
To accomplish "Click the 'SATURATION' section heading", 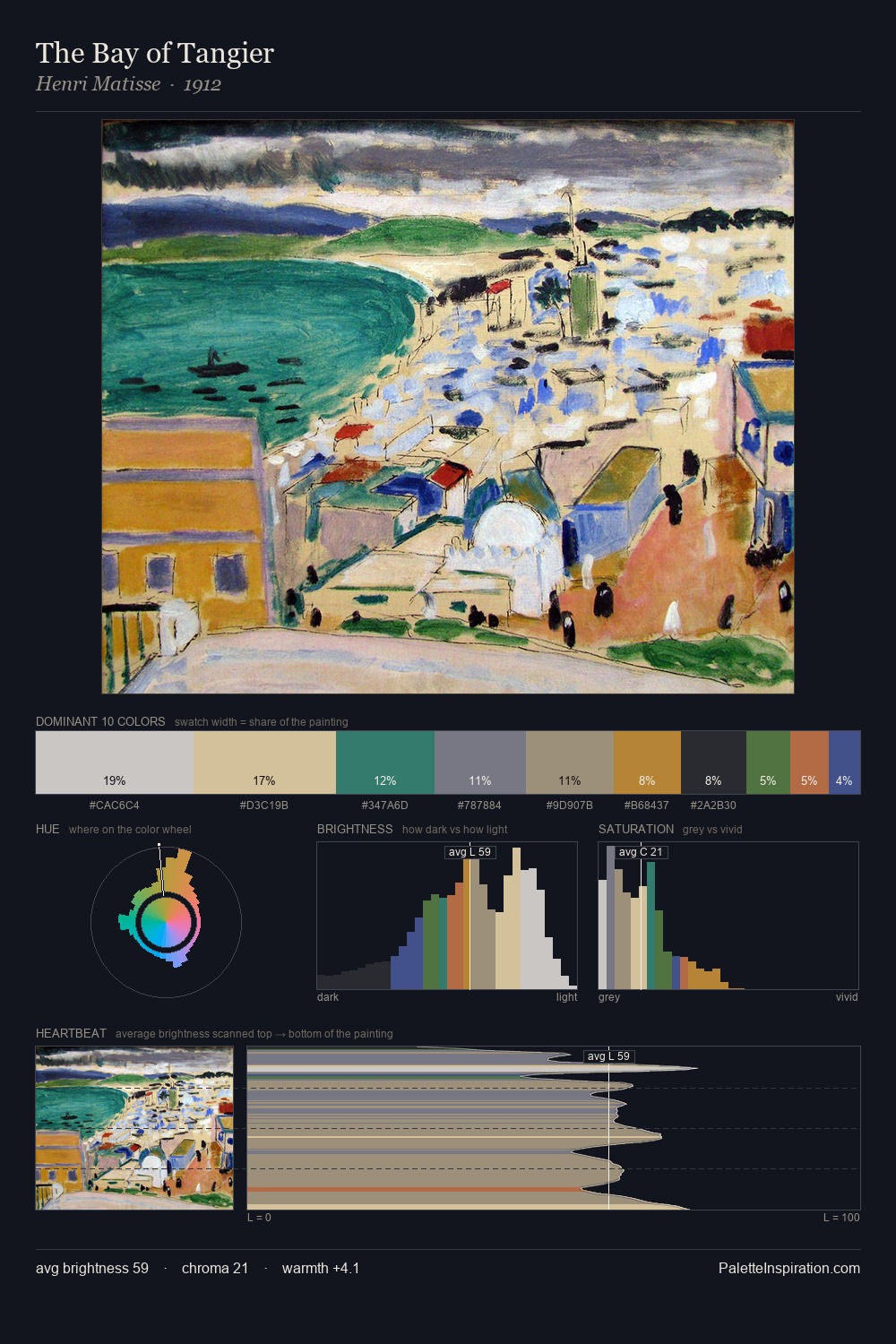I will pyautogui.click(x=636, y=829).
